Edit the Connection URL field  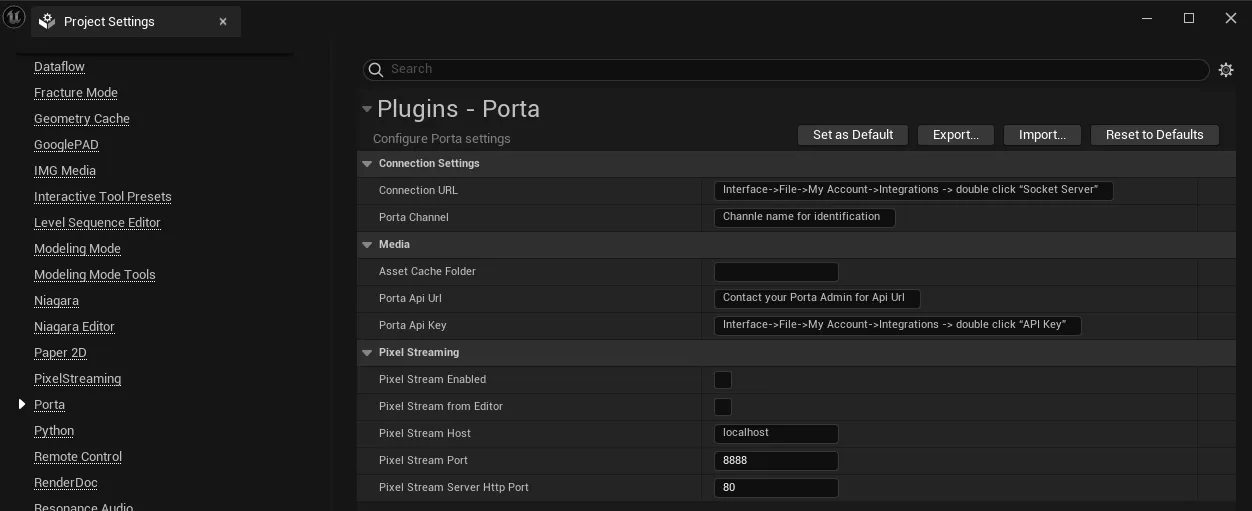tap(914, 190)
